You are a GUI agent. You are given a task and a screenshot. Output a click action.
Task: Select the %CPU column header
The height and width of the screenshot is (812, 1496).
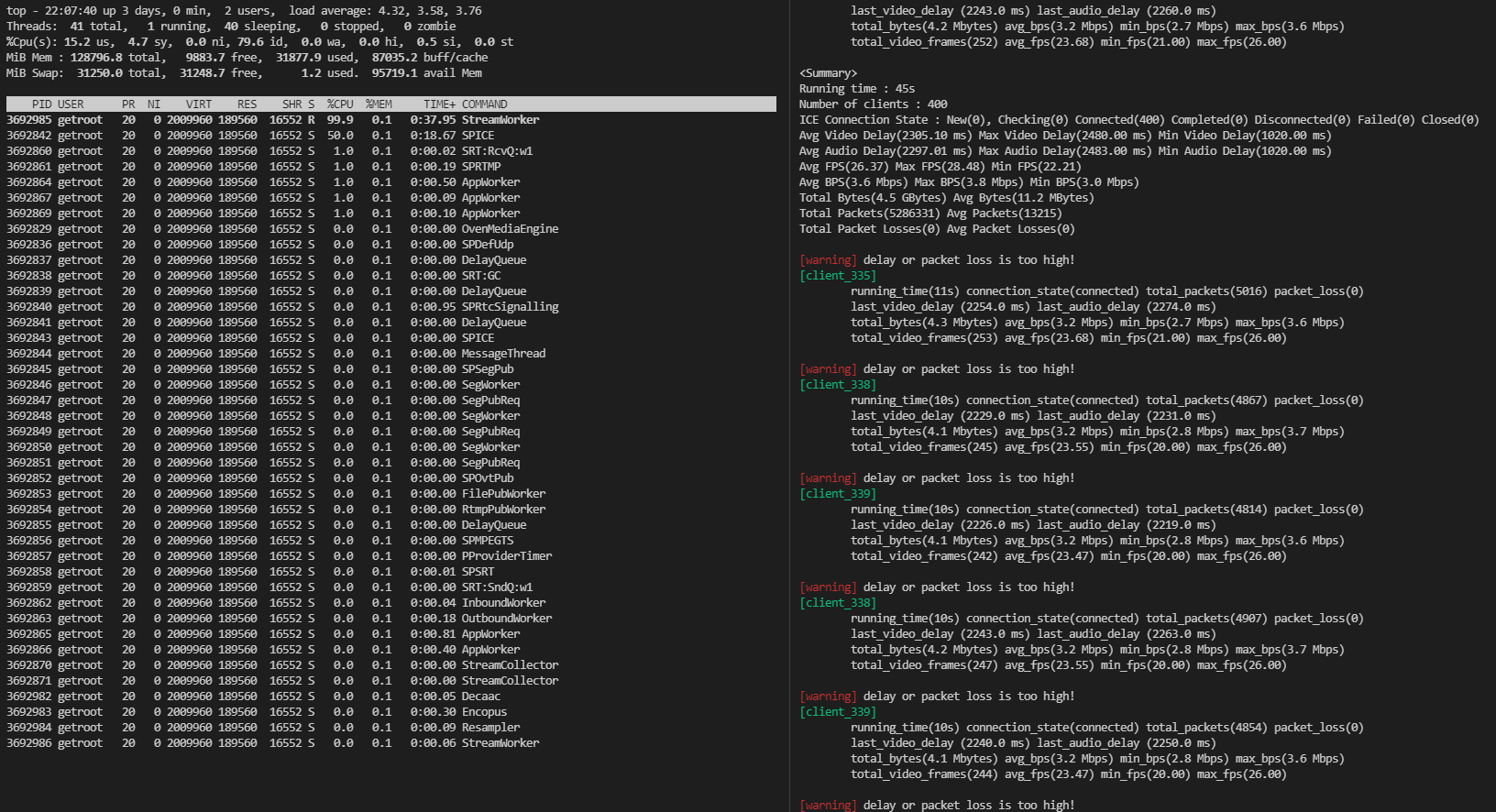point(340,104)
